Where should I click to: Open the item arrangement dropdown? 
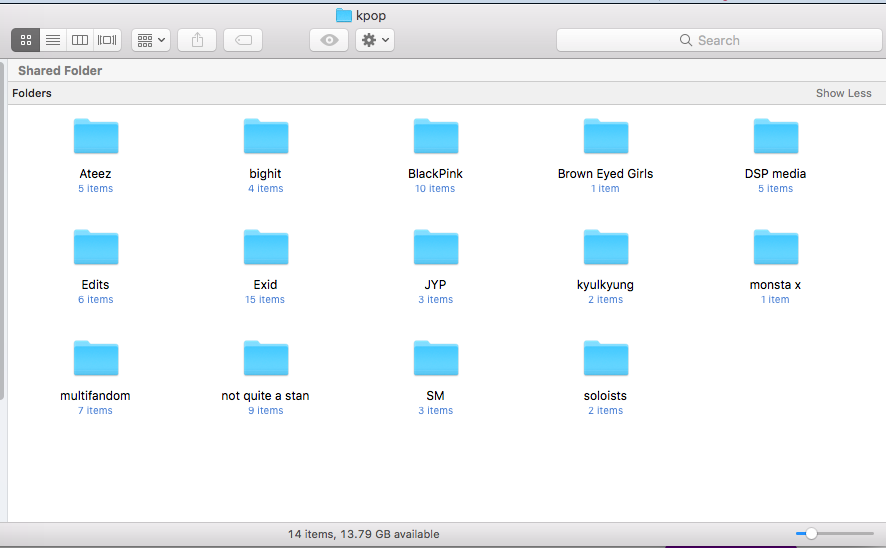coord(151,40)
